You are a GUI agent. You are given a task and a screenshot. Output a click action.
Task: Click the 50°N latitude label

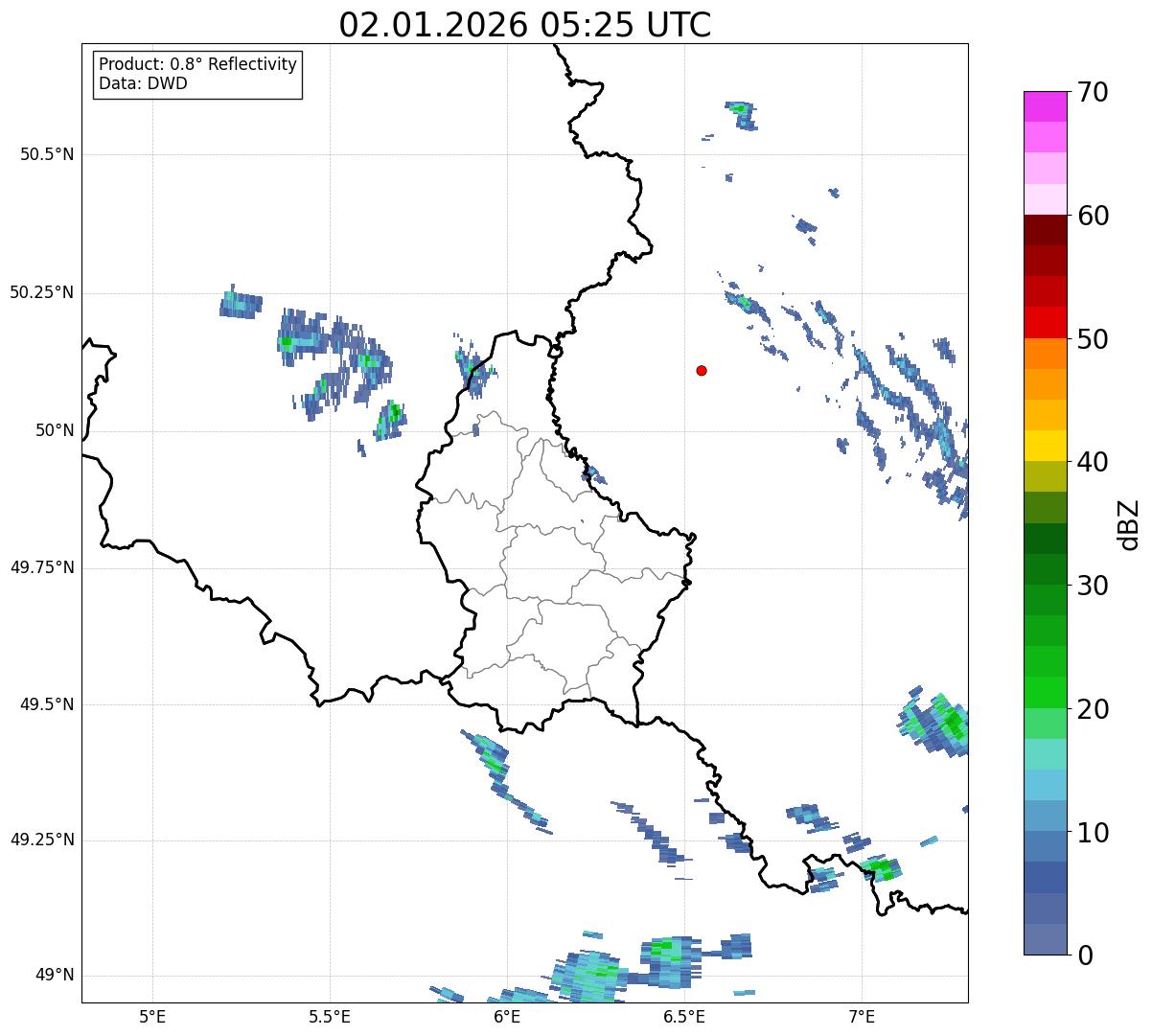tap(55, 430)
